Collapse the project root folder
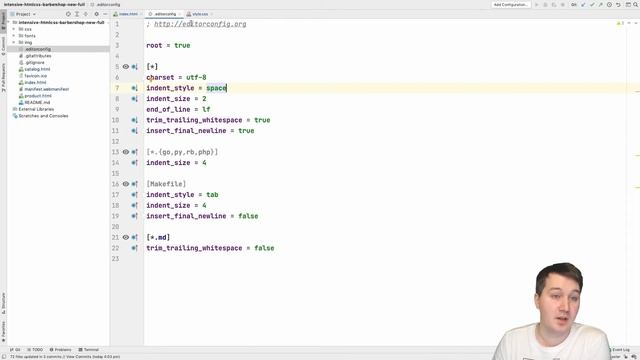Viewport: 640px width, 360px height. point(9,22)
